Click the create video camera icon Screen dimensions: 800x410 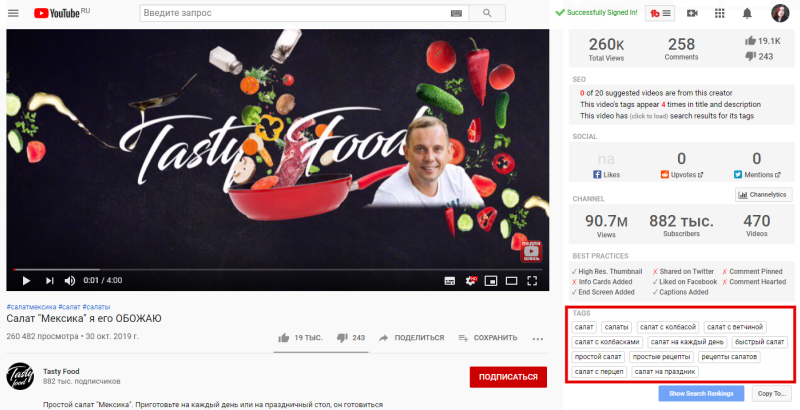692,13
